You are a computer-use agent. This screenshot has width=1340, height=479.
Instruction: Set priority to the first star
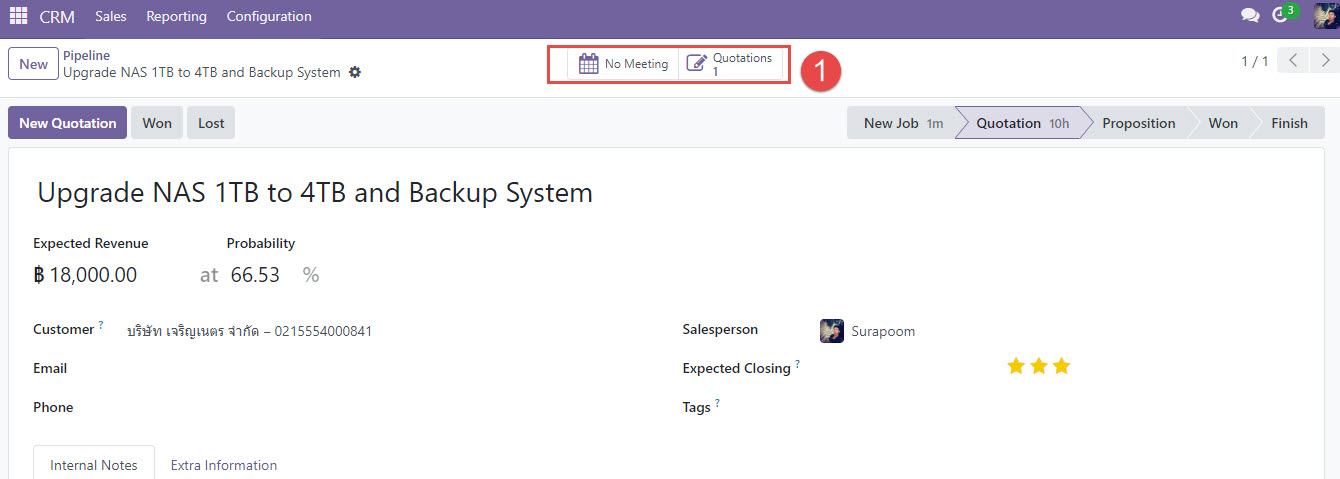1016,367
